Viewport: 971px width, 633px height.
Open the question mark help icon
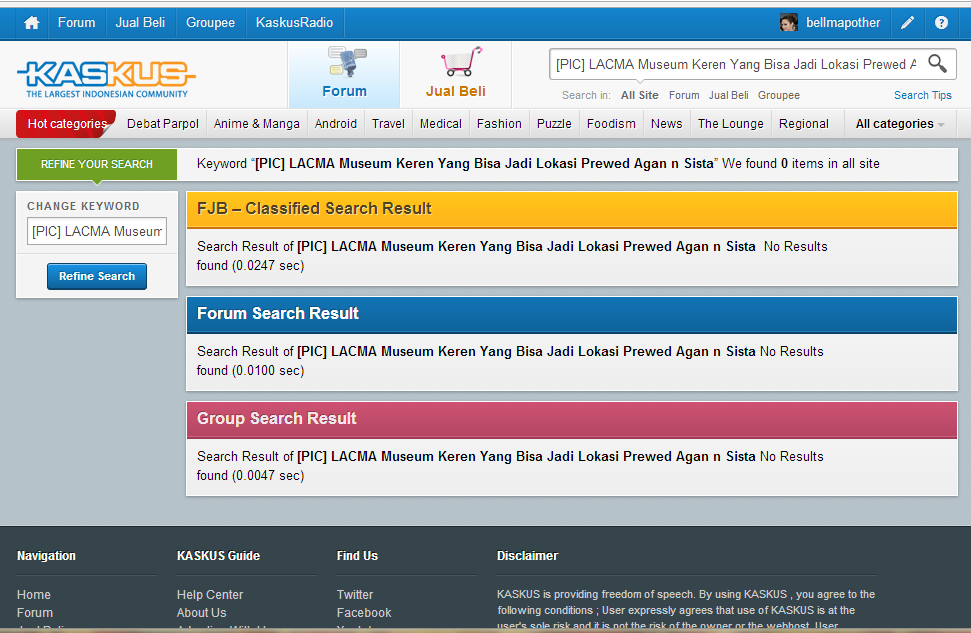click(x=941, y=23)
